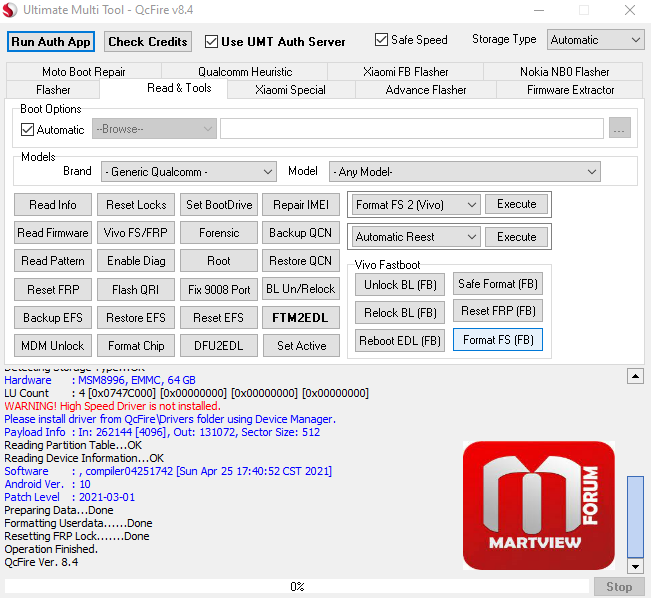651x598 pixels.
Task: Click Fix 9008 Port button
Action: (x=219, y=289)
